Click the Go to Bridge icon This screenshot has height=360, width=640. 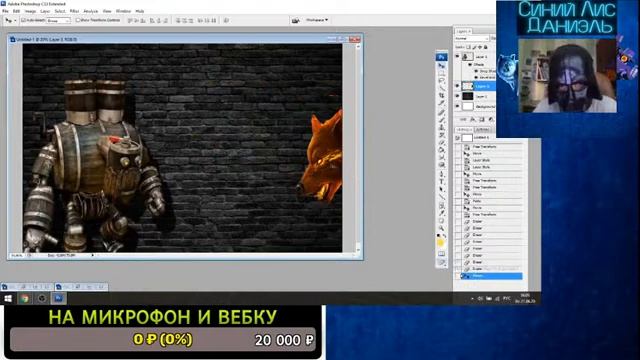296,20
